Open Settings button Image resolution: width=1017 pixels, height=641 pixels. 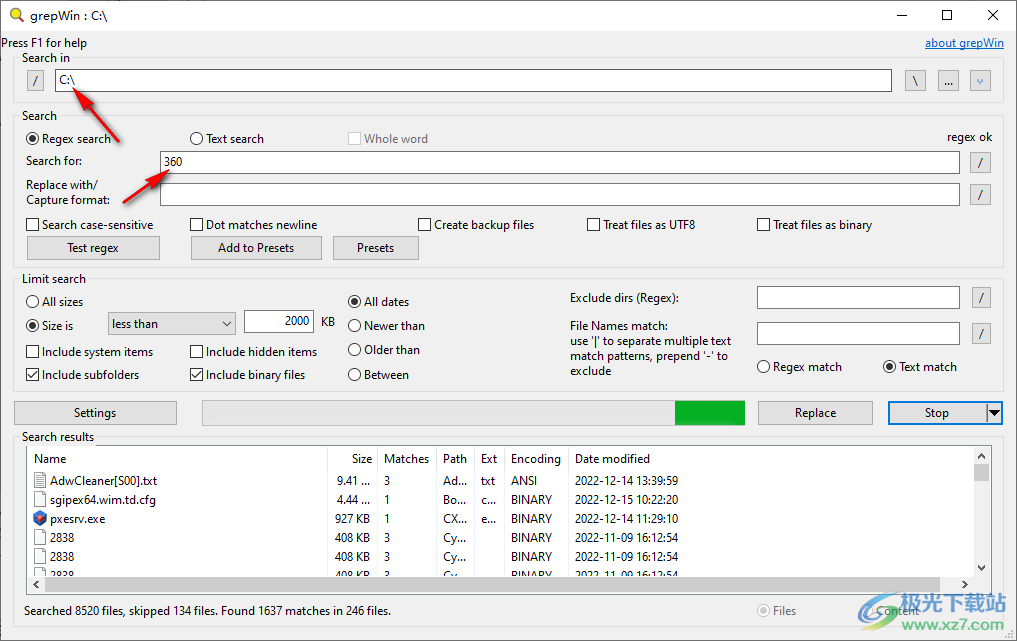click(95, 413)
